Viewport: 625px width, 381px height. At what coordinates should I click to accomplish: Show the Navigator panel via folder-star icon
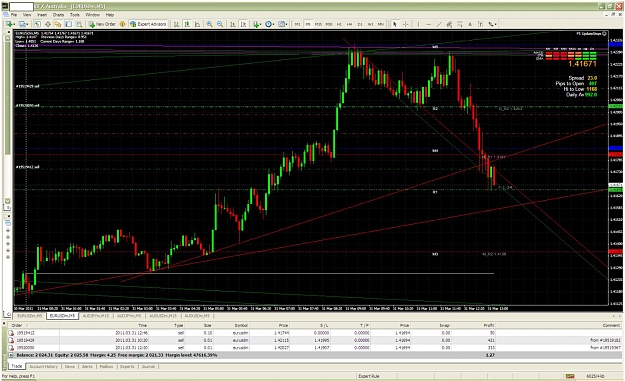pyautogui.click(x=58, y=24)
